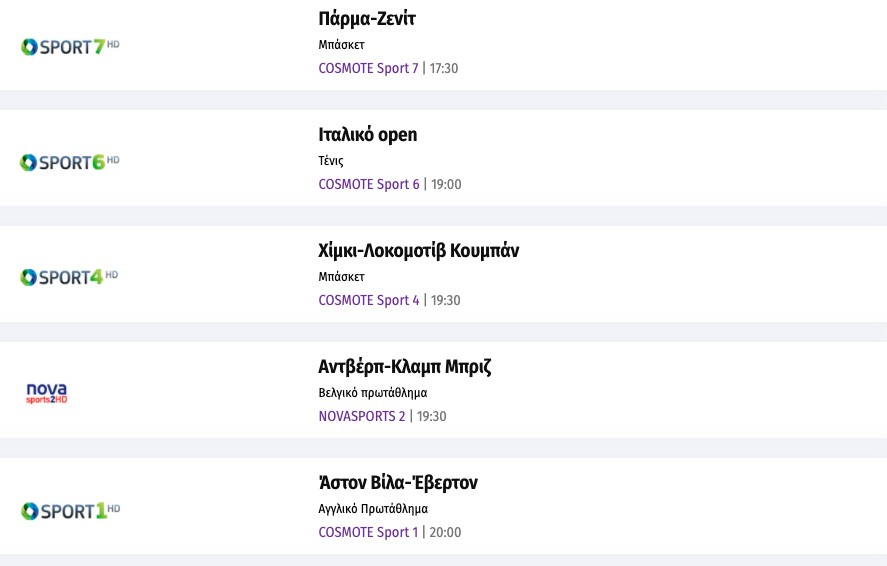Open the Ιταλικό open event title
This screenshot has height=566, width=887.
[367, 135]
